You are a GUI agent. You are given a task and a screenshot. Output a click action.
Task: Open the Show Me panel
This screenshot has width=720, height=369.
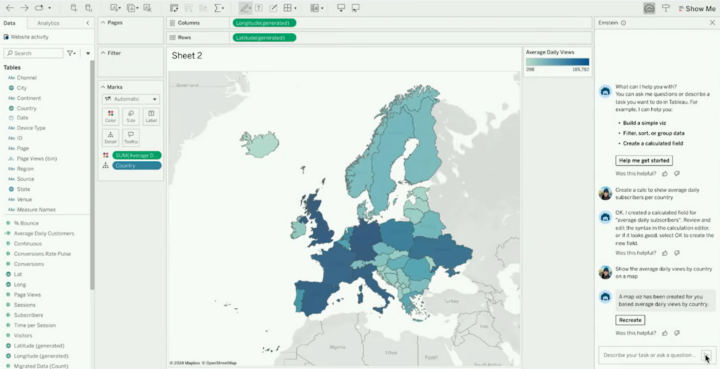[697, 8]
